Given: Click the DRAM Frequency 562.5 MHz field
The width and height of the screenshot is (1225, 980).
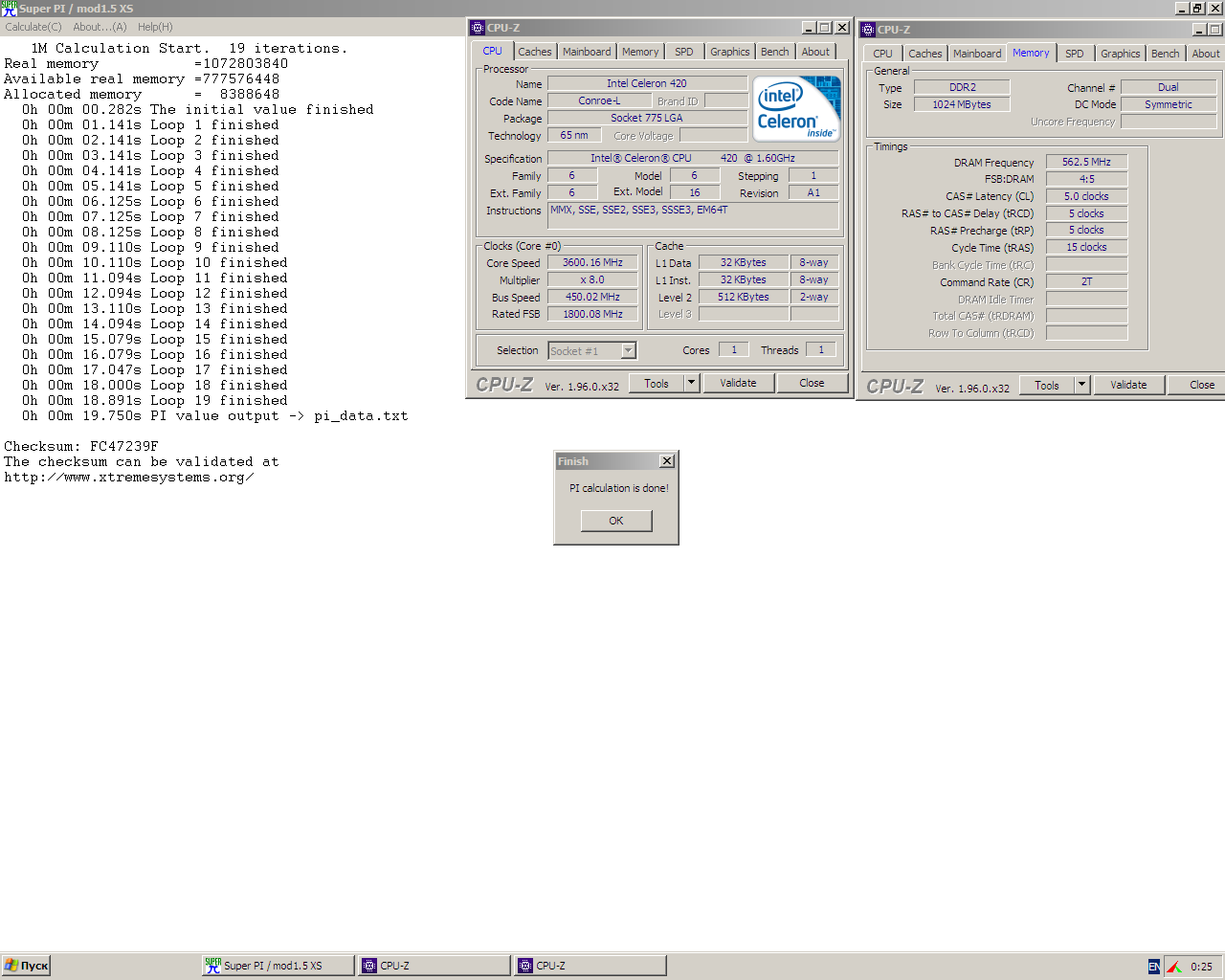Looking at the screenshot, I should [x=1086, y=163].
